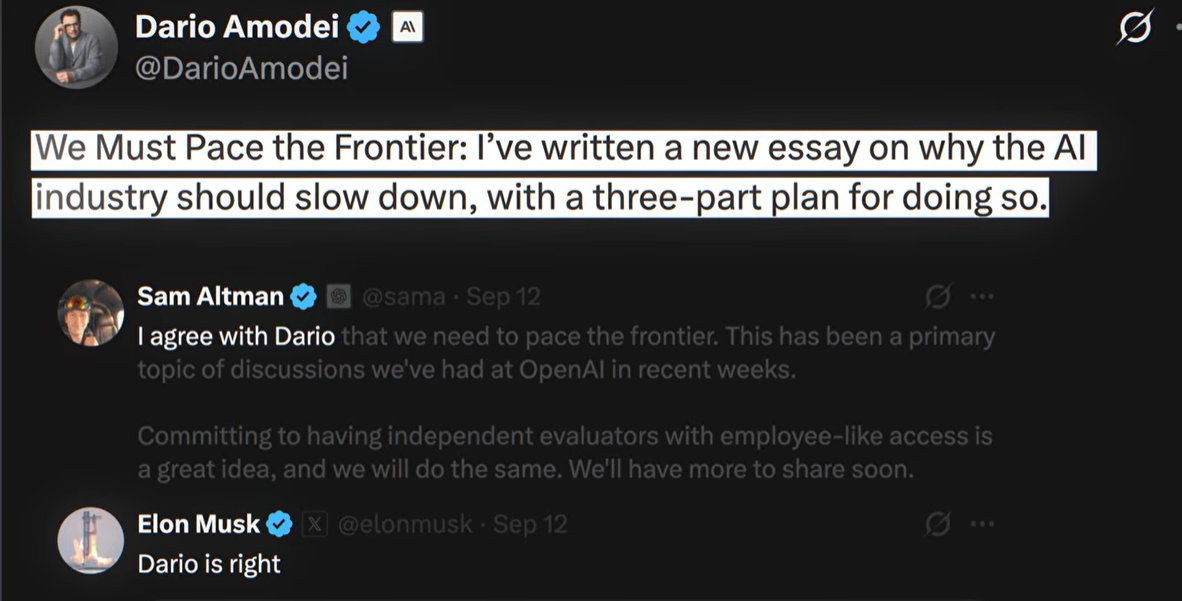
Task: Open the three-dot menu on Sam Altman's reply
Action: pyautogui.click(x=982, y=296)
